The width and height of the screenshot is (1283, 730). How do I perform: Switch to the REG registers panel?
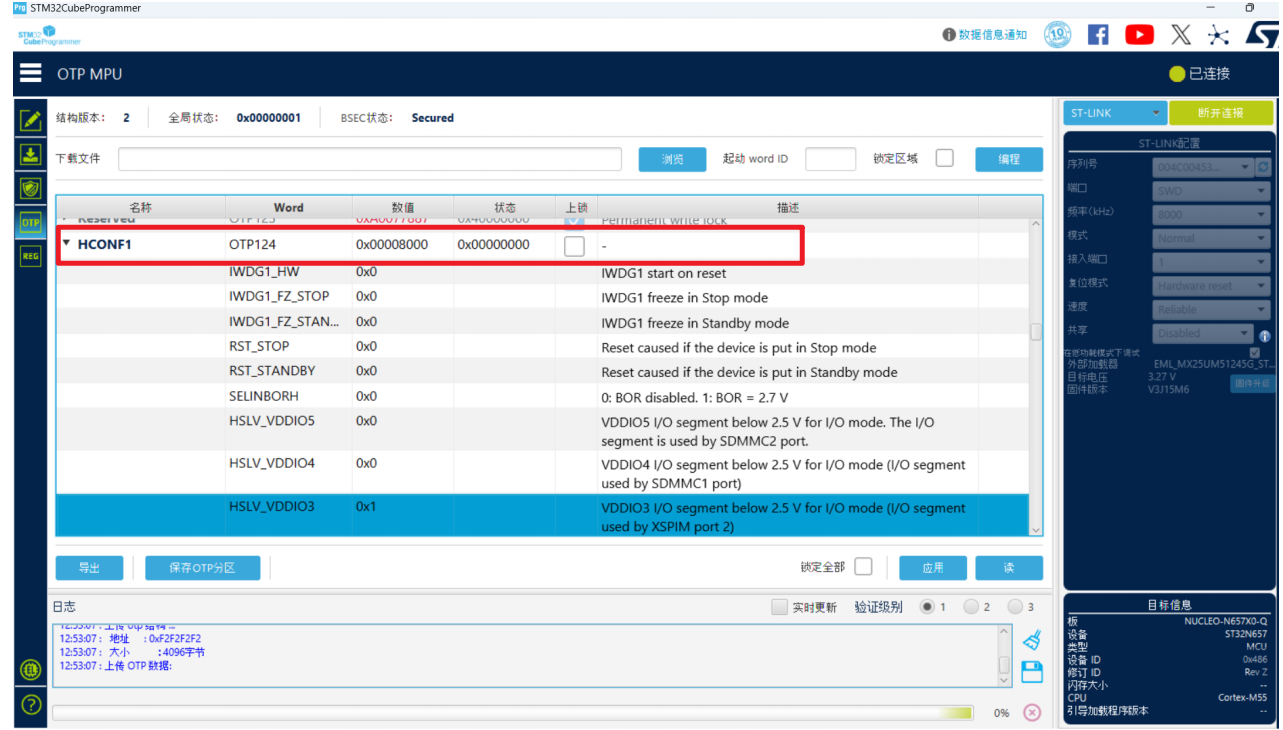[x=30, y=256]
